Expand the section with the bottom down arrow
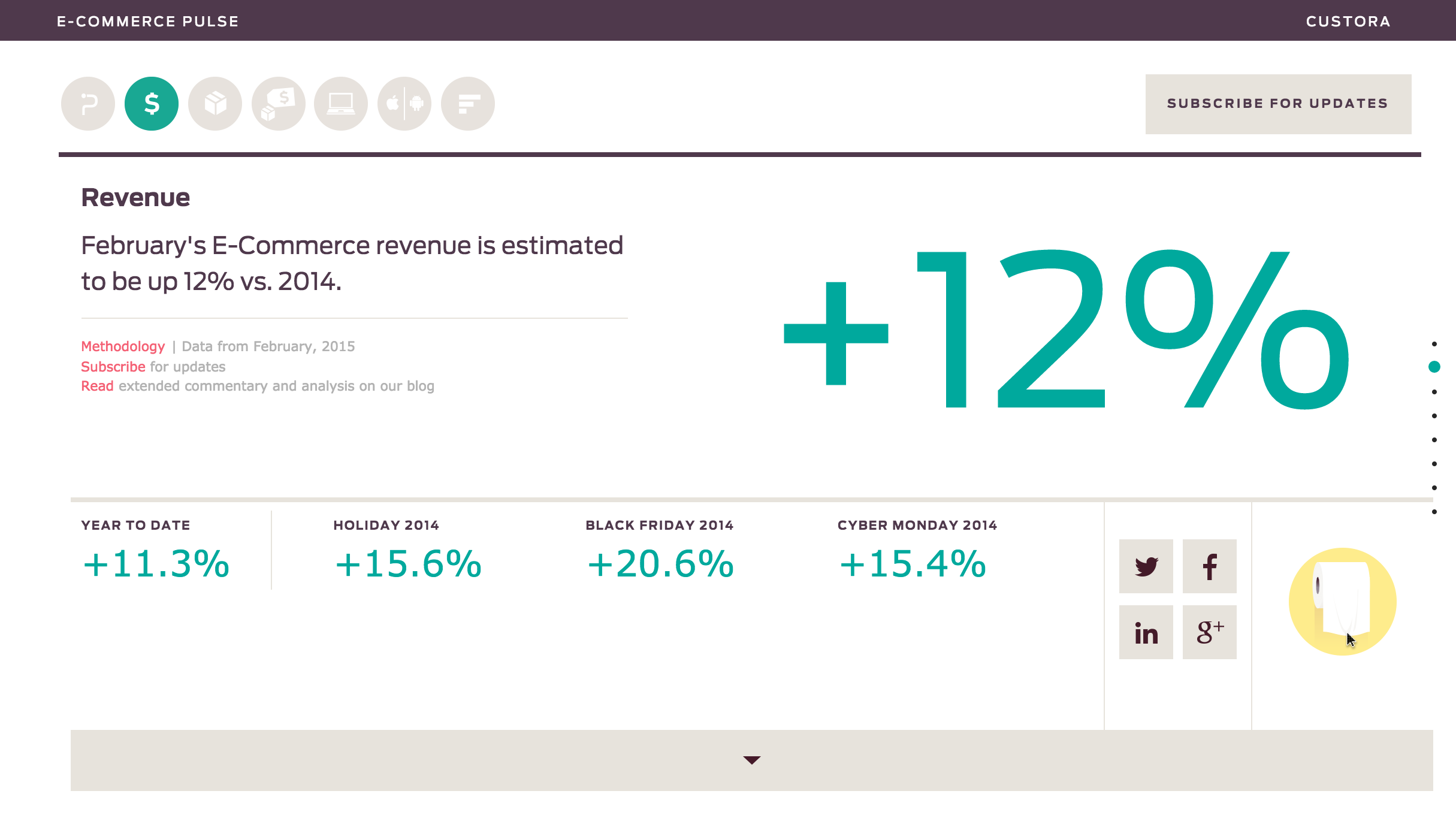Viewport: 1456px width, 815px height. [751, 760]
